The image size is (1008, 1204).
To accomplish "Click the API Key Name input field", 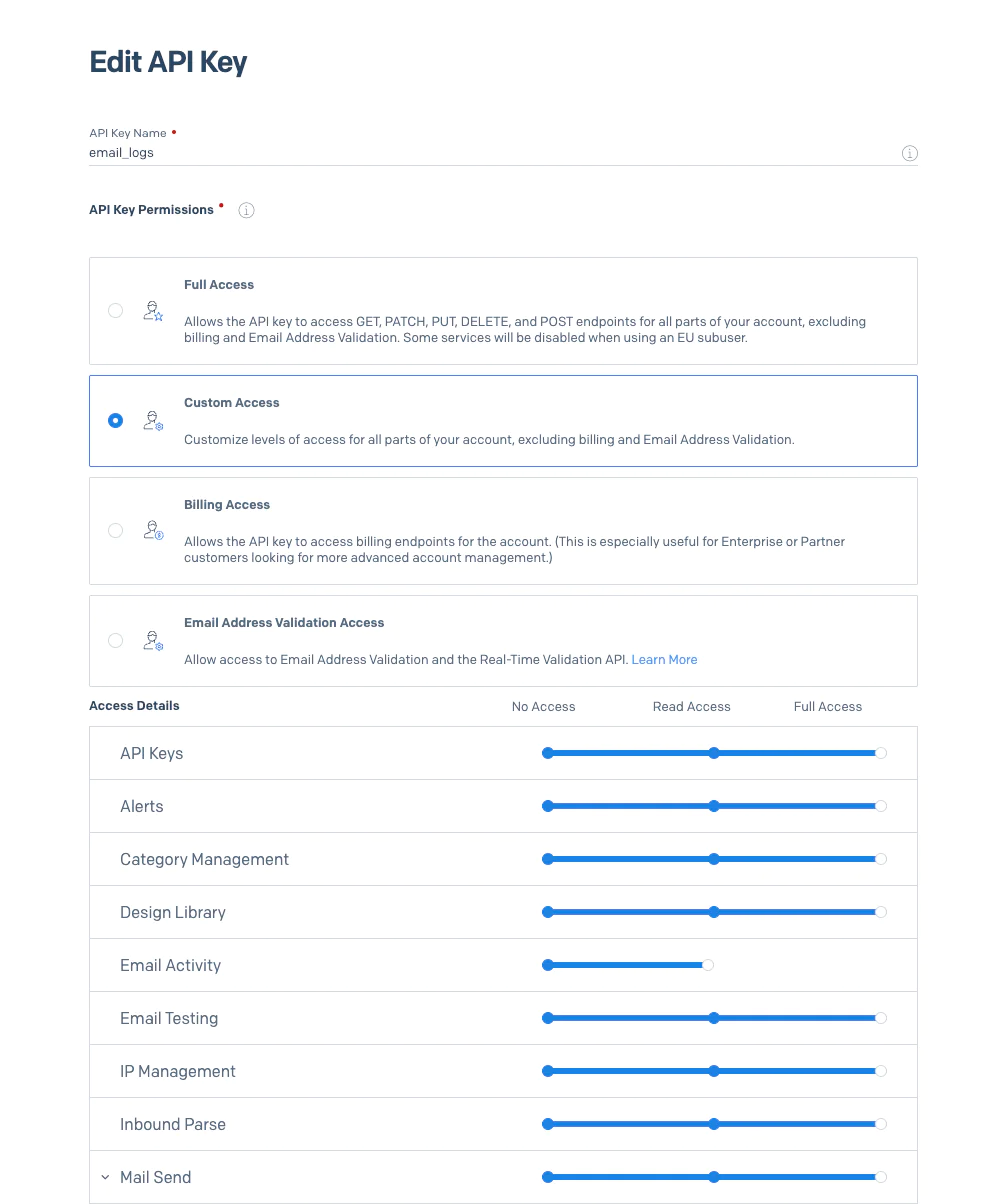I will pos(490,153).
